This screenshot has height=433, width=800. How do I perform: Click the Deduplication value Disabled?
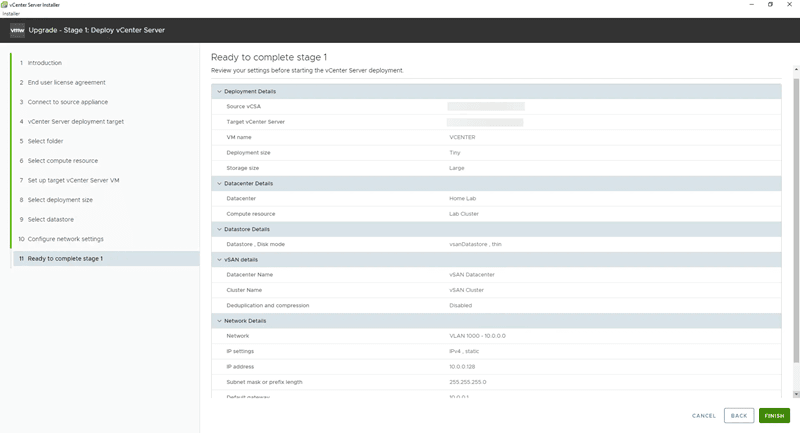tap(460, 305)
